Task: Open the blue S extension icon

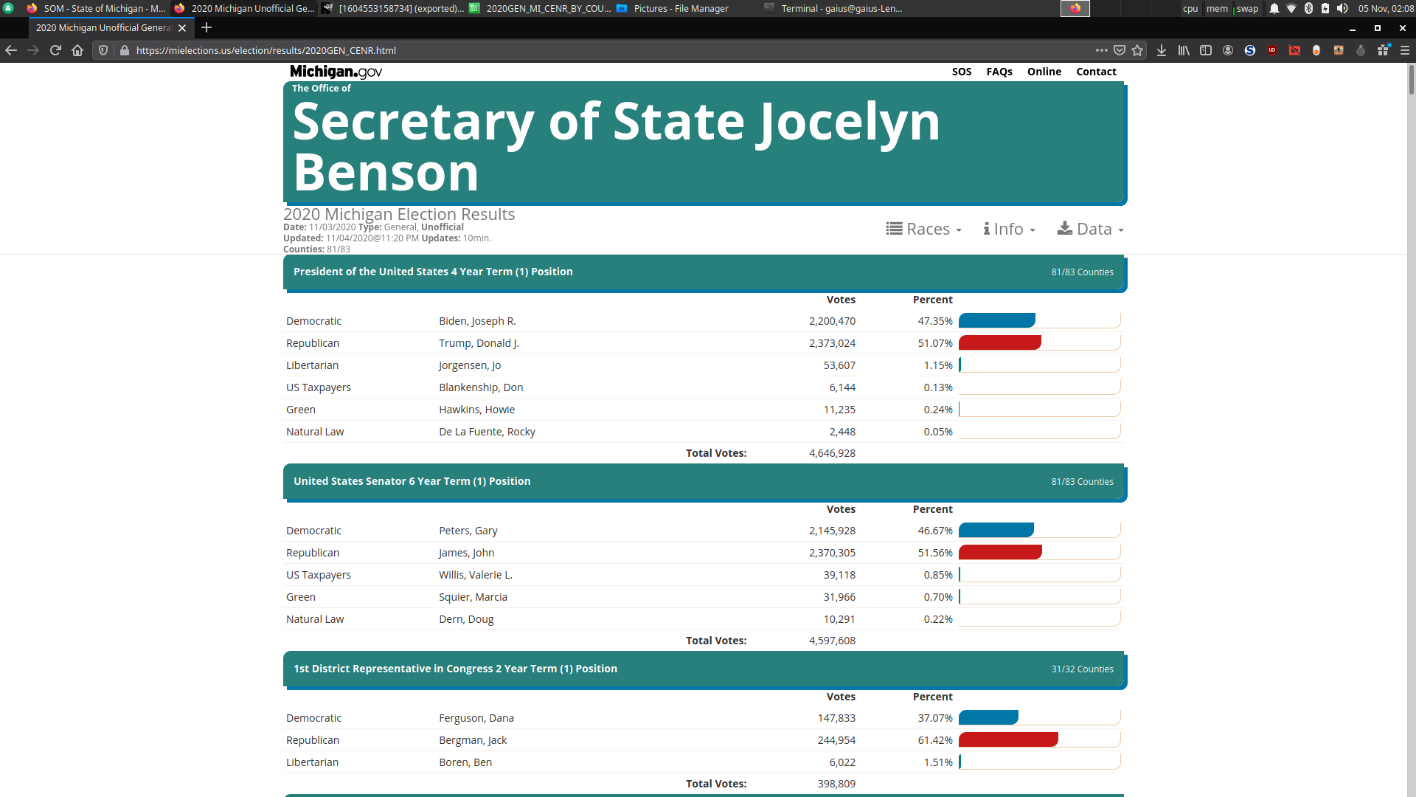Action: pyautogui.click(x=1250, y=50)
